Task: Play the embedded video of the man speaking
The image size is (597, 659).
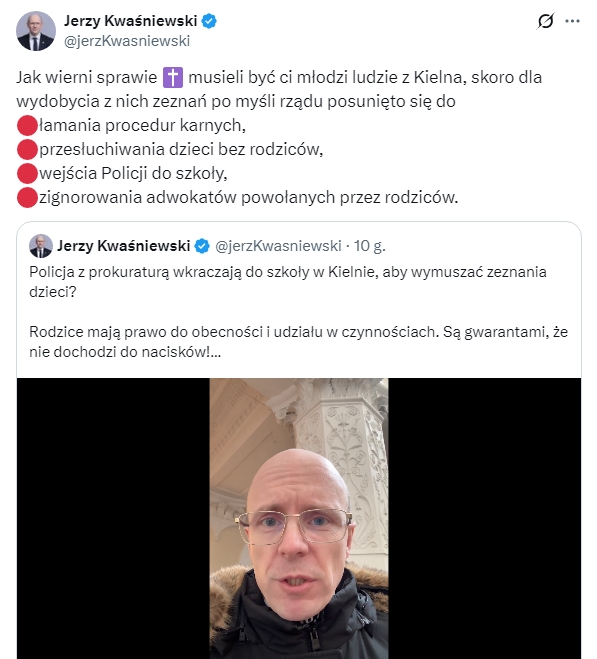Action: 299,518
